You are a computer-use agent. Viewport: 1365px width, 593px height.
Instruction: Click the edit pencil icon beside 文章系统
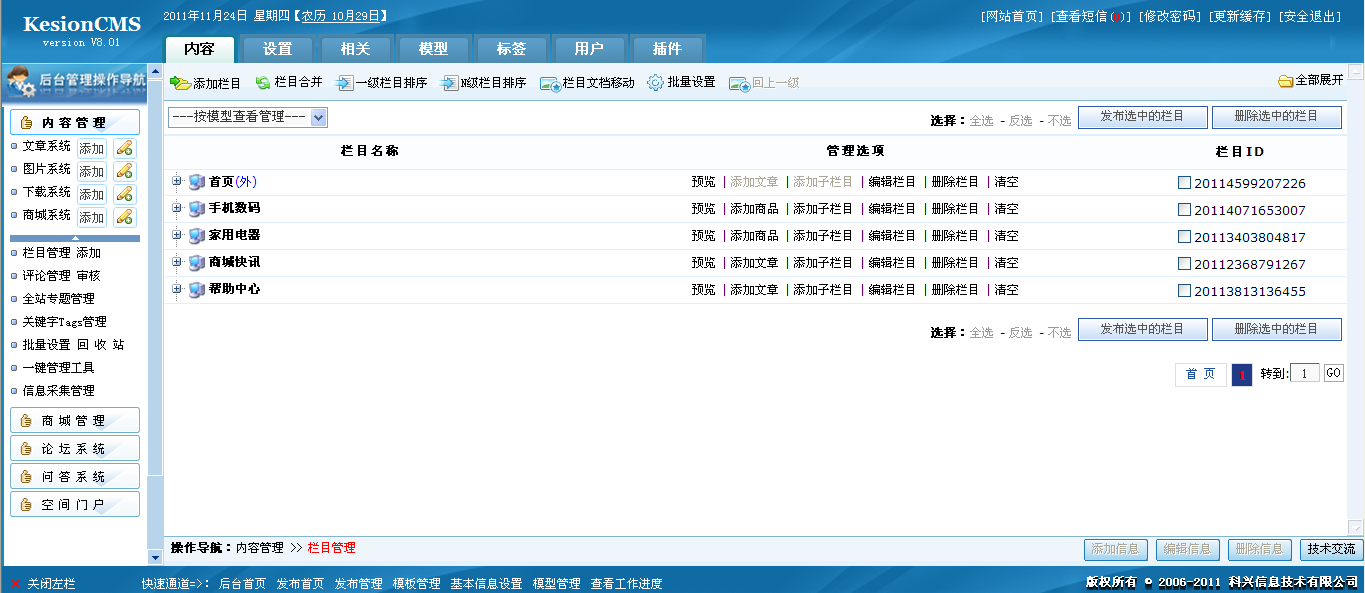pos(124,147)
